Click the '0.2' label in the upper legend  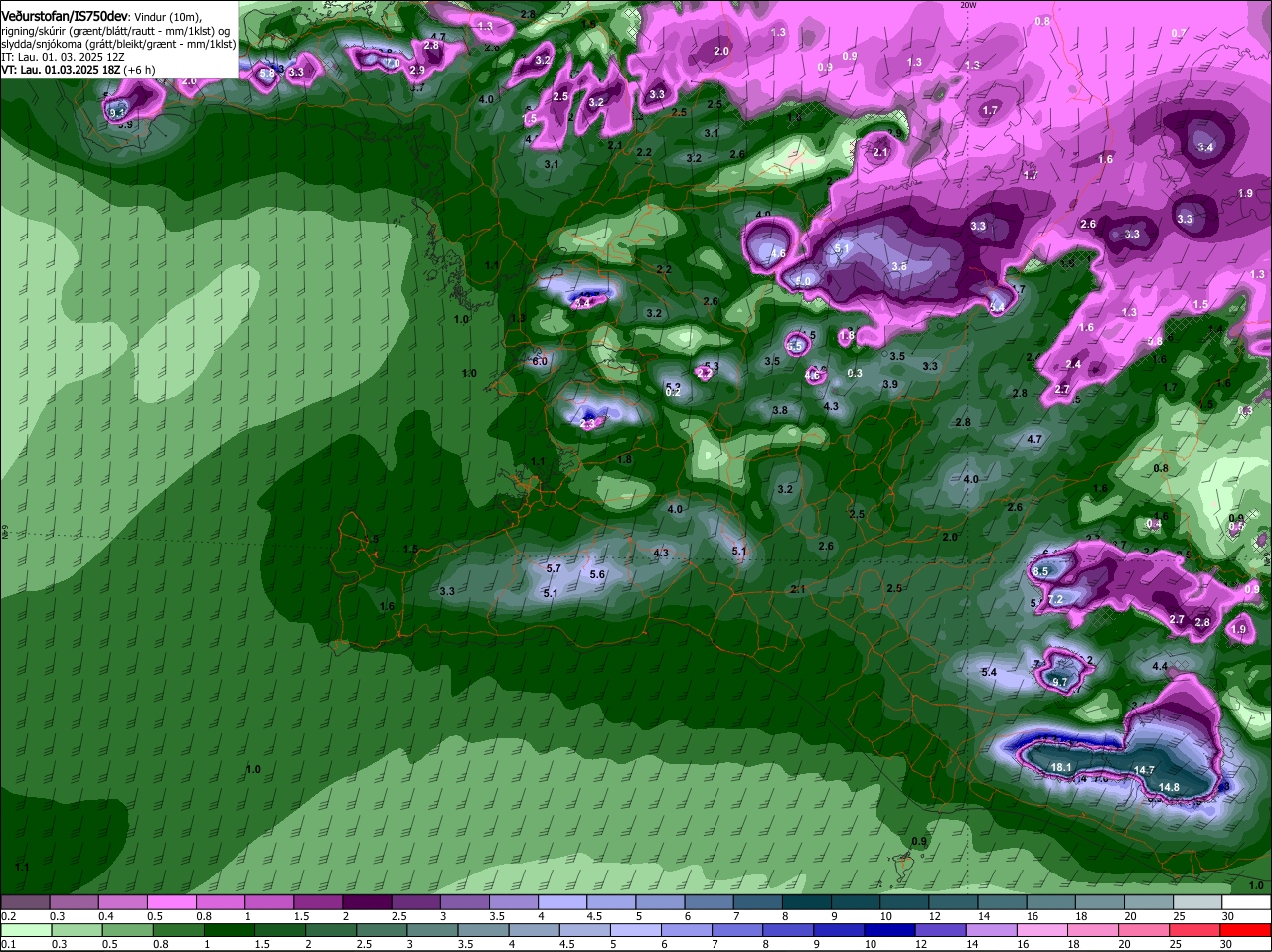point(8,915)
